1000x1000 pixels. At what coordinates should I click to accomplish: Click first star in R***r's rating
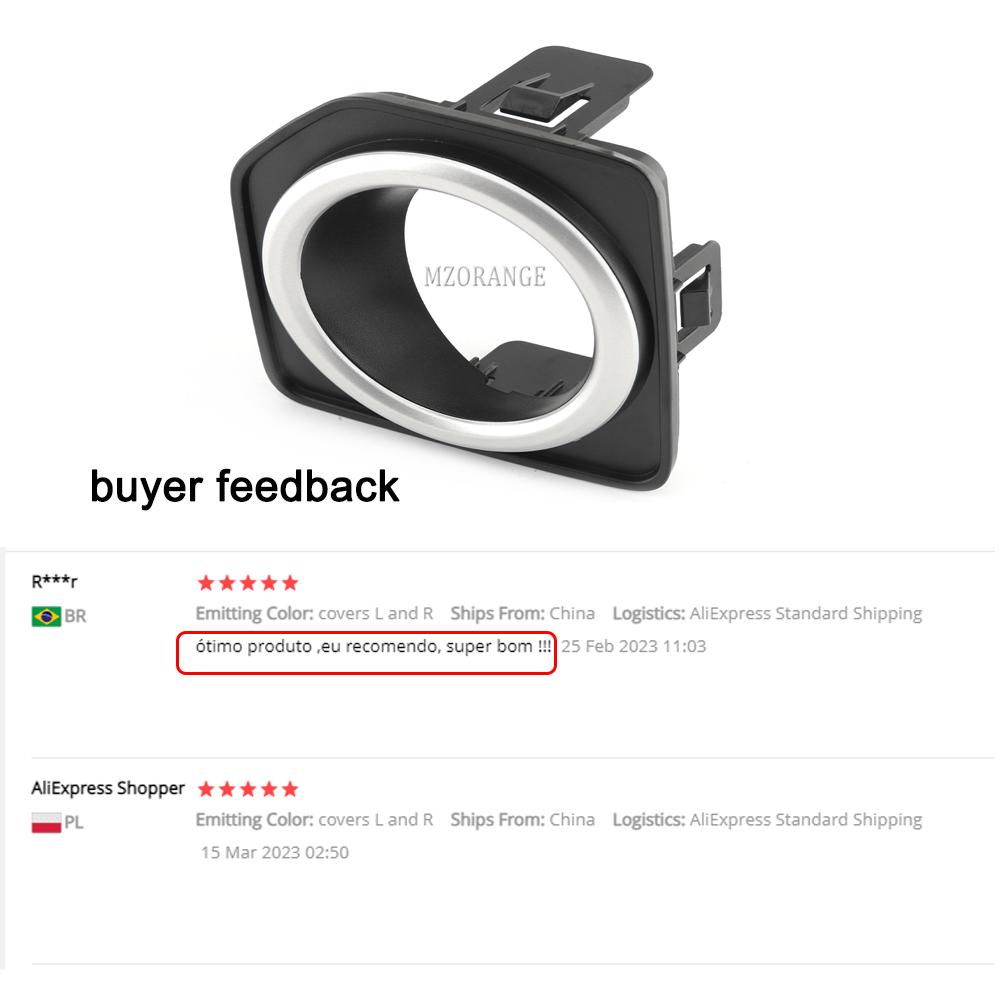pyautogui.click(x=206, y=582)
